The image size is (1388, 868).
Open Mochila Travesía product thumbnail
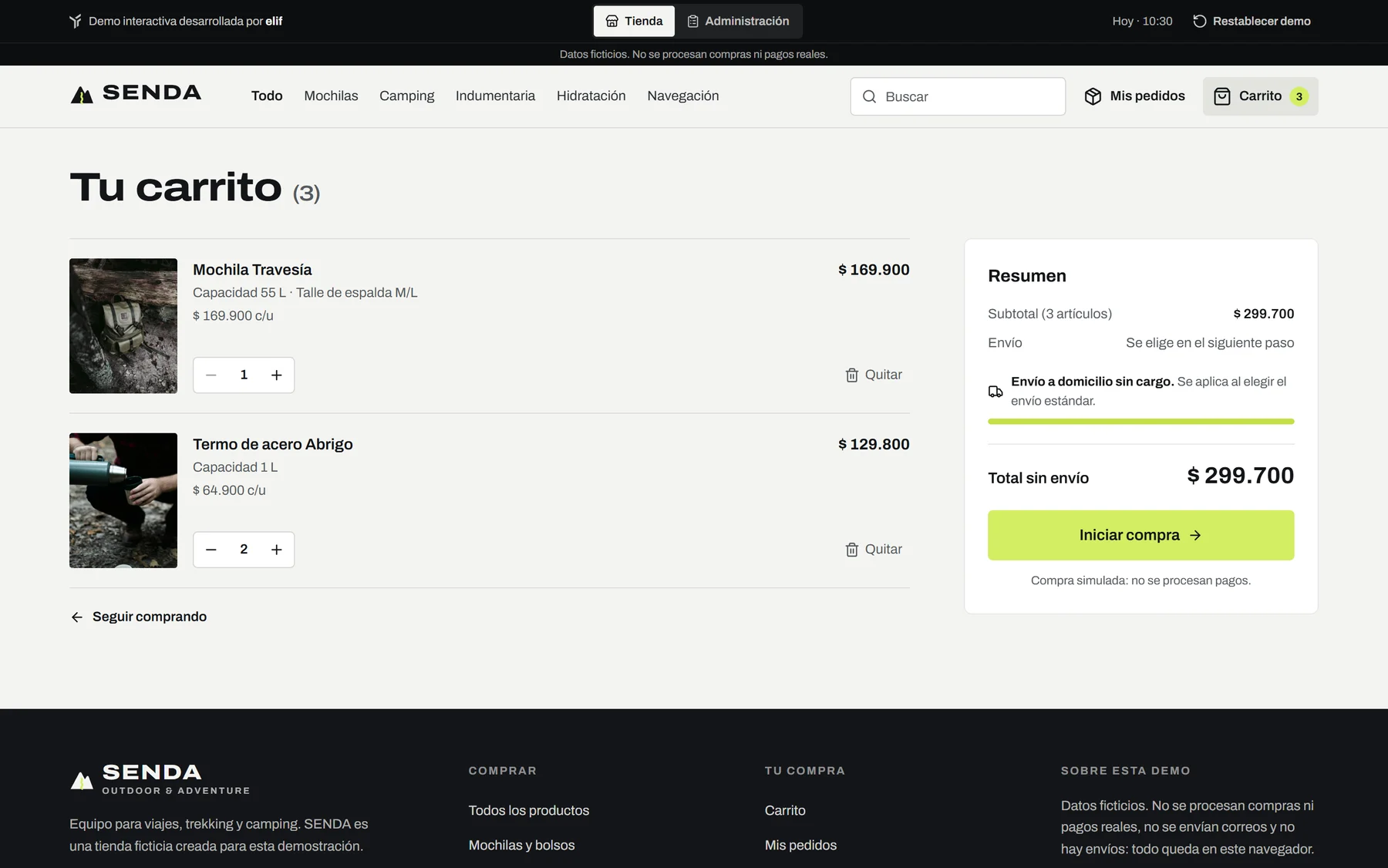pos(123,326)
